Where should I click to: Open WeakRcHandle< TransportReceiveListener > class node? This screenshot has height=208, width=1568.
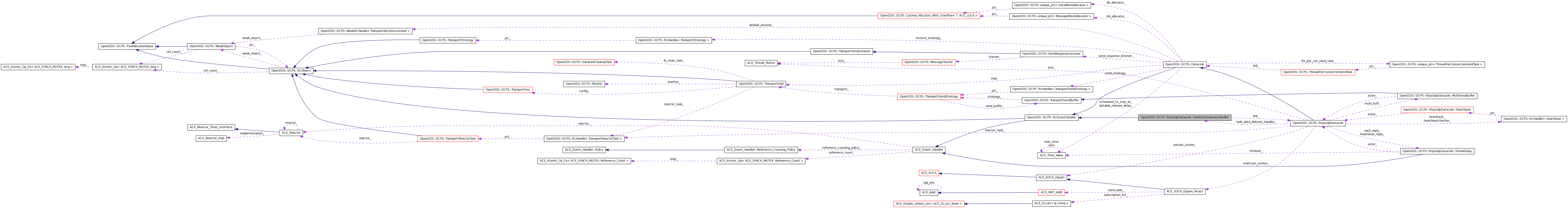point(365,31)
